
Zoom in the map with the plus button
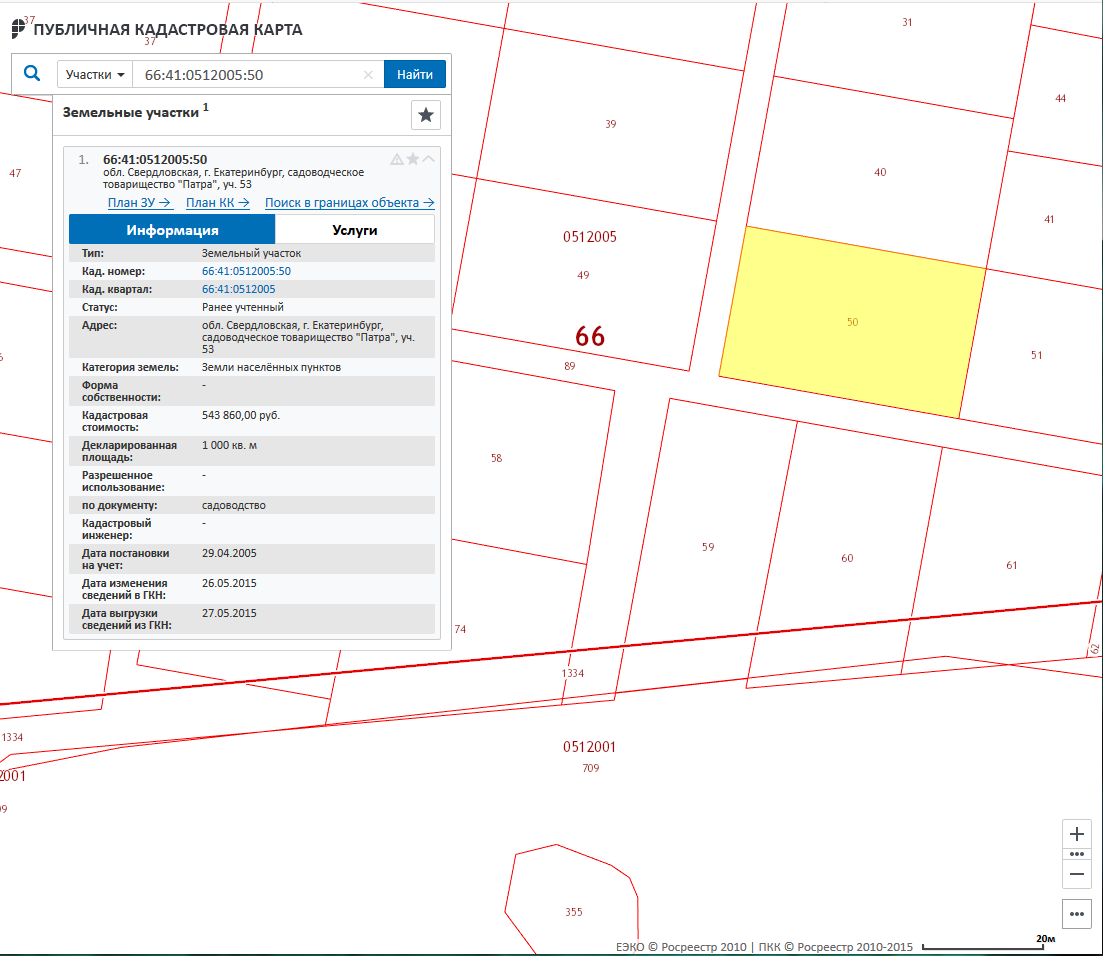(x=1077, y=834)
